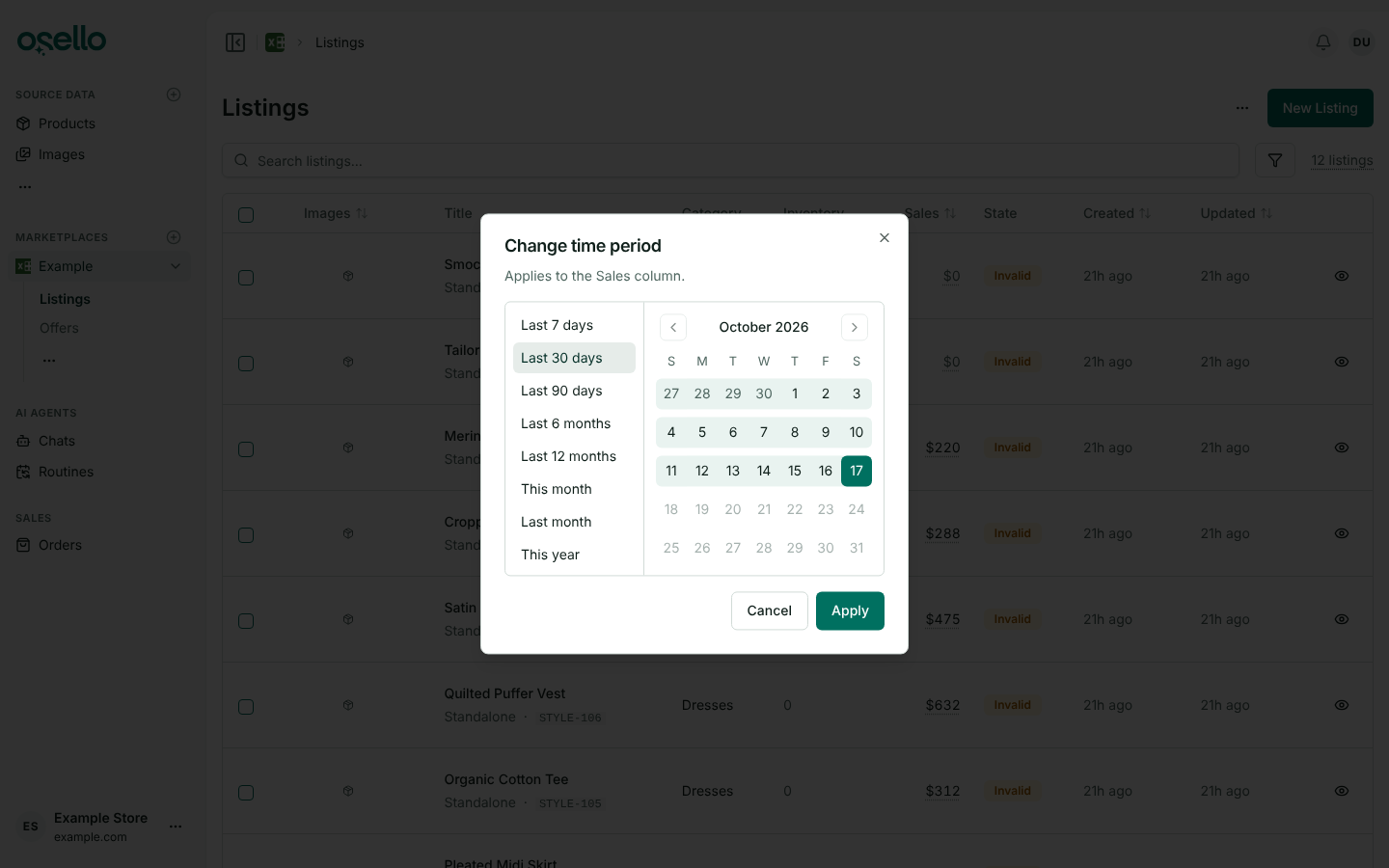Screen dimensions: 1389x868
Task: Apply the selected time period
Action: point(850,610)
